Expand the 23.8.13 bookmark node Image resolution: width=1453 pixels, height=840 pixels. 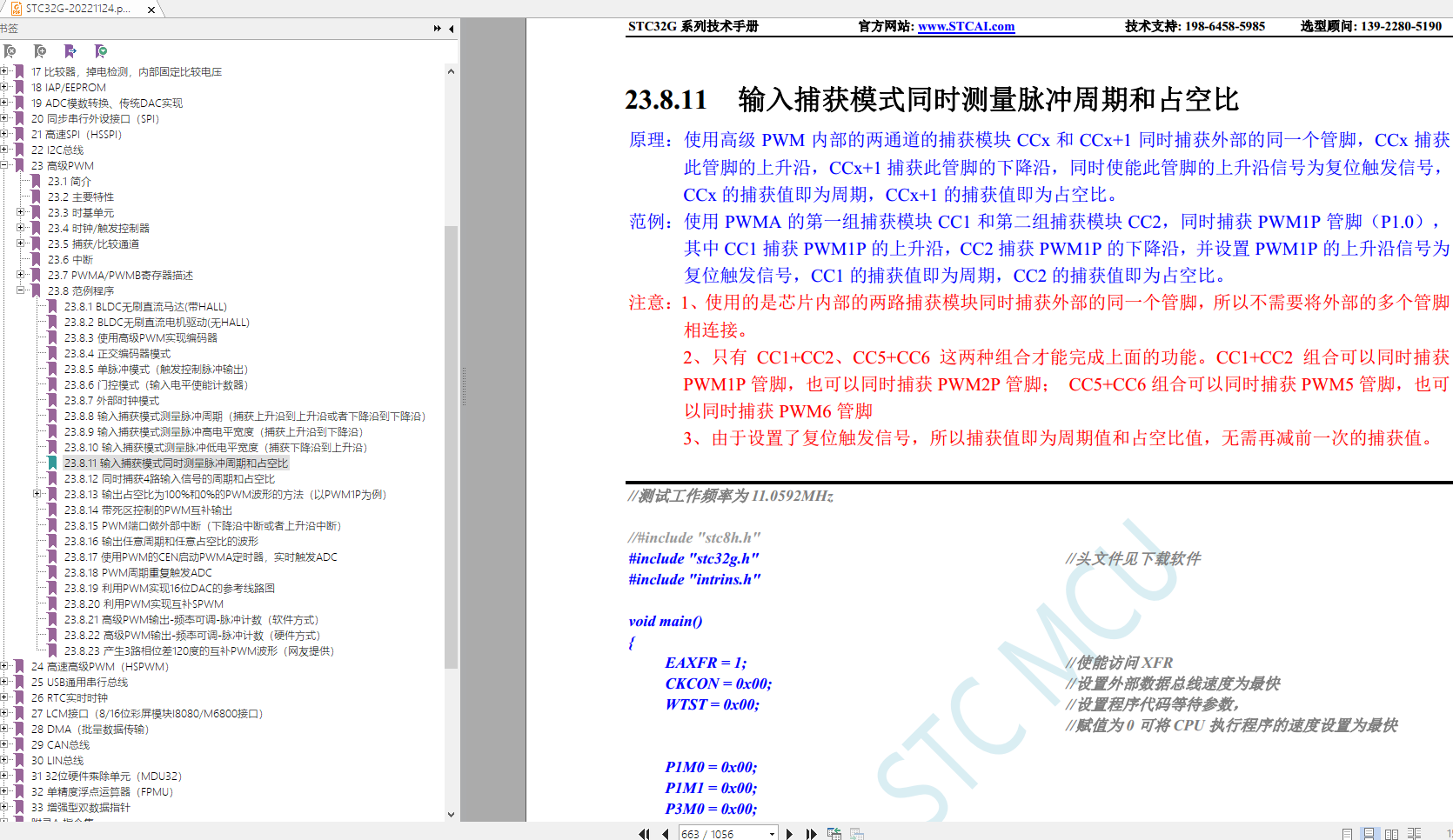tap(37, 494)
